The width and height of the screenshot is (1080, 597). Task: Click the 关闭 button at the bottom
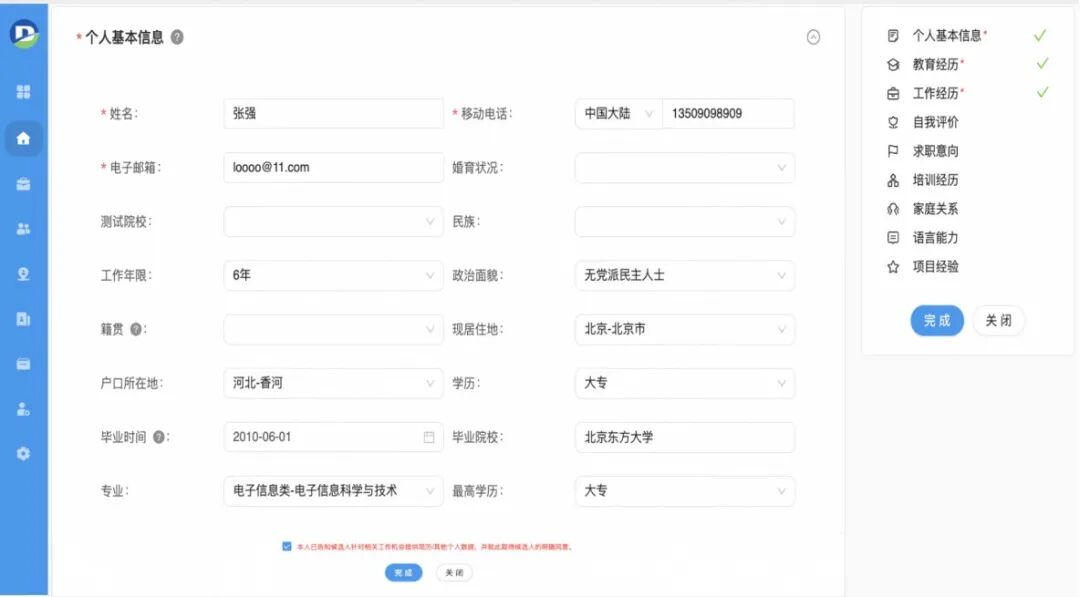tap(455, 573)
